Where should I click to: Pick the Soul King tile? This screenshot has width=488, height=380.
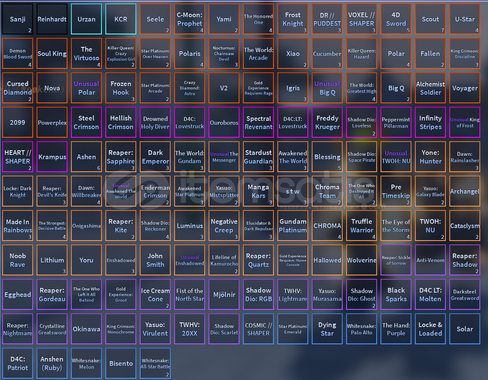click(52, 53)
